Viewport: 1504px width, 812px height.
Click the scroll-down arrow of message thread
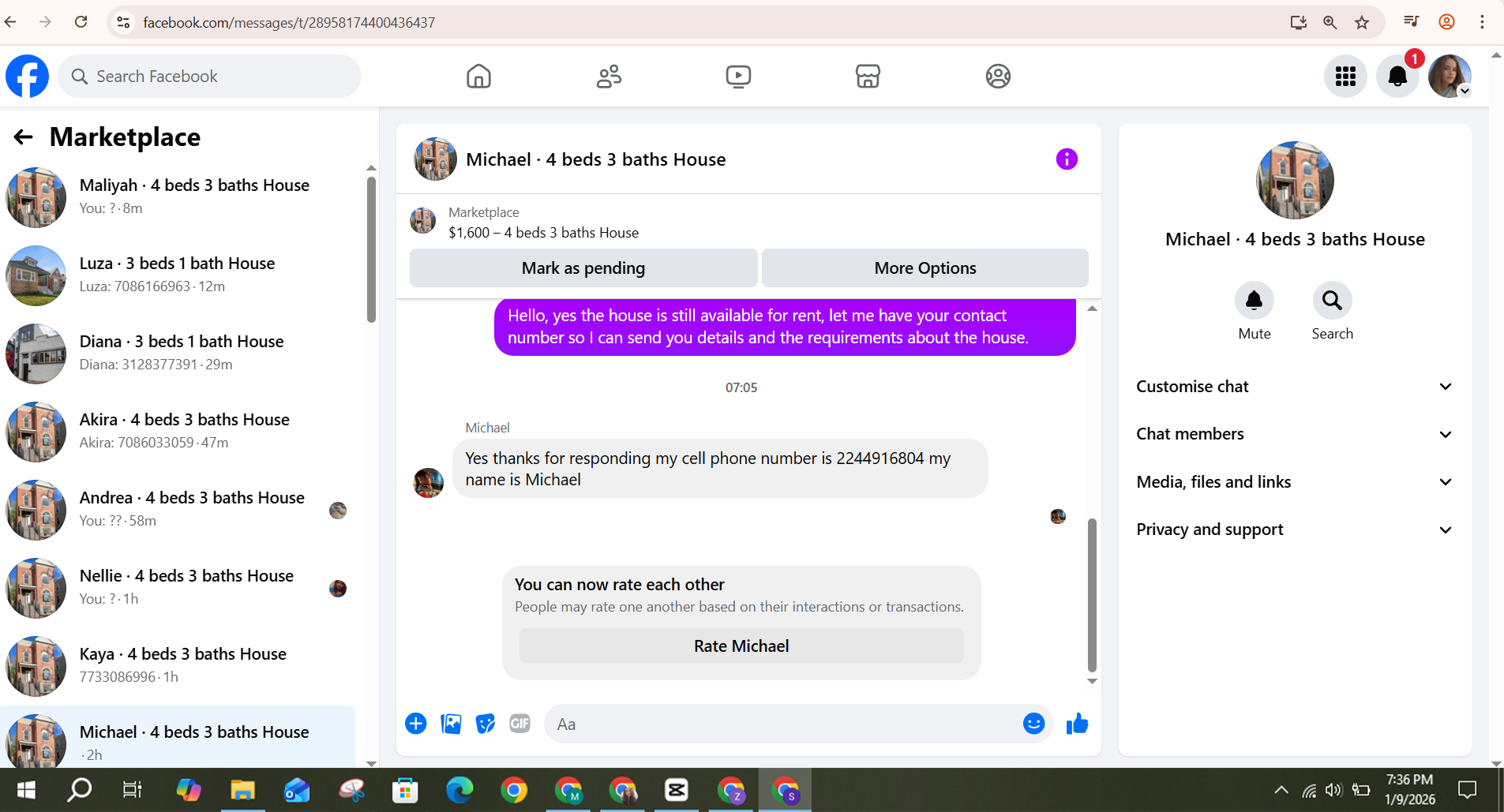(1092, 681)
